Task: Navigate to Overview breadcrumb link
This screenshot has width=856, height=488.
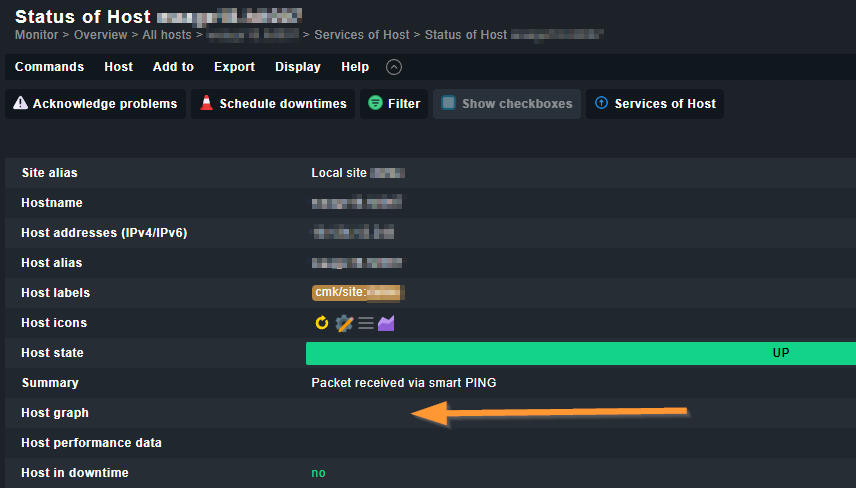Action: point(100,35)
